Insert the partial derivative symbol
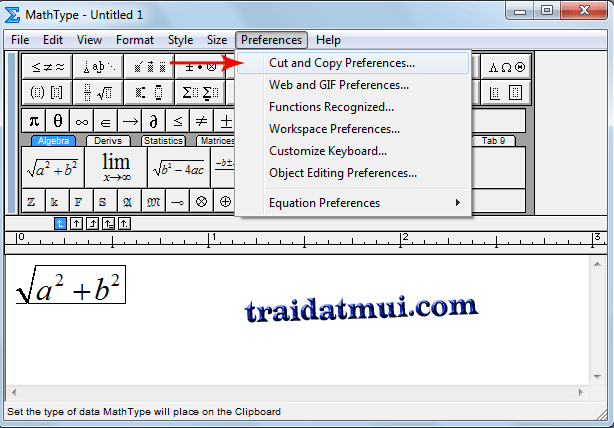The width and height of the screenshot is (614, 428). click(154, 121)
